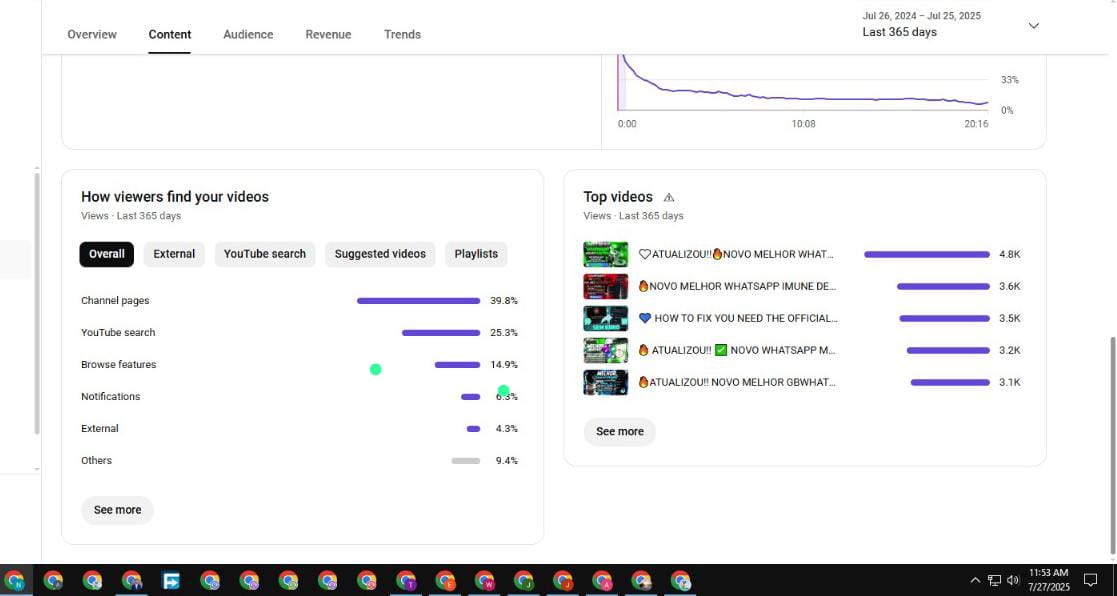Expand the Last 365 days date range dropdown
This screenshot has height=596, width=1117.
(1033, 26)
